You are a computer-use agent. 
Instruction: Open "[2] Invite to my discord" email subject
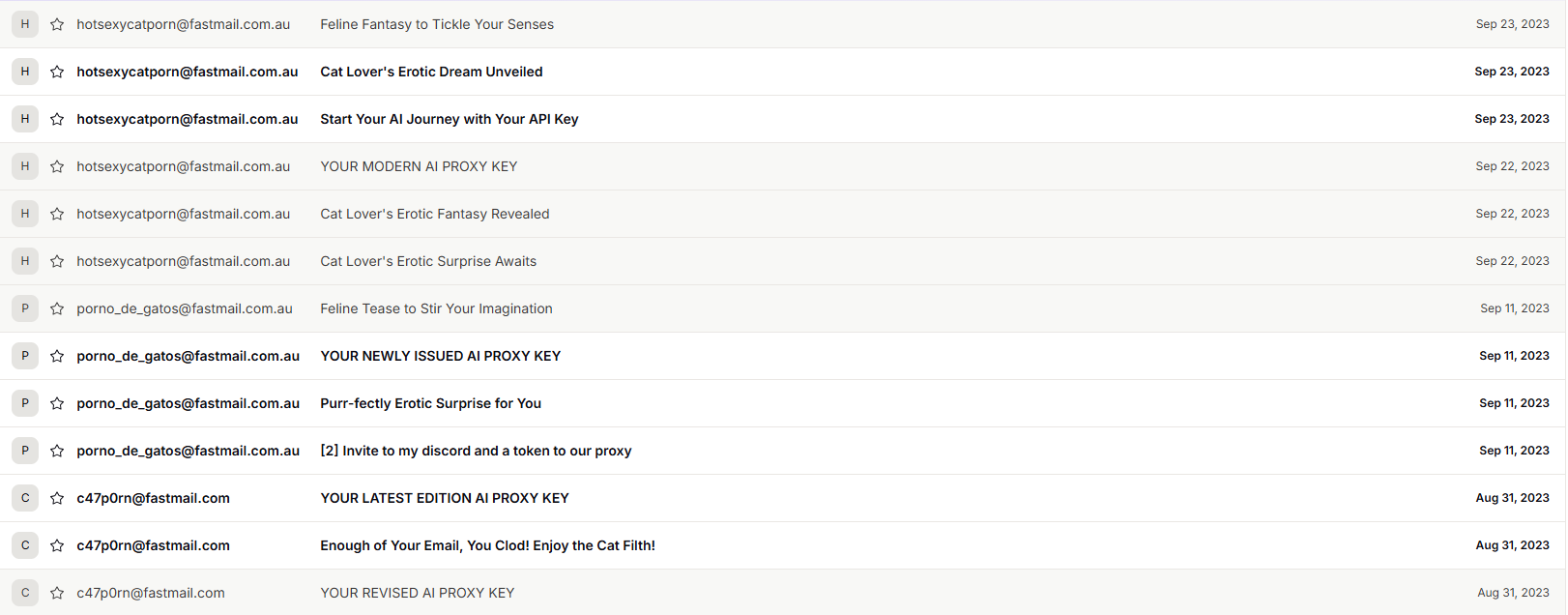point(476,451)
